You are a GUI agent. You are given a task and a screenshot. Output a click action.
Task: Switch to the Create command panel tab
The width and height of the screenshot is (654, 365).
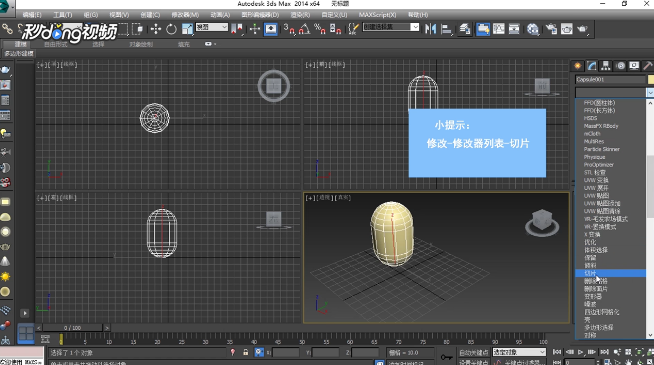[578, 65]
